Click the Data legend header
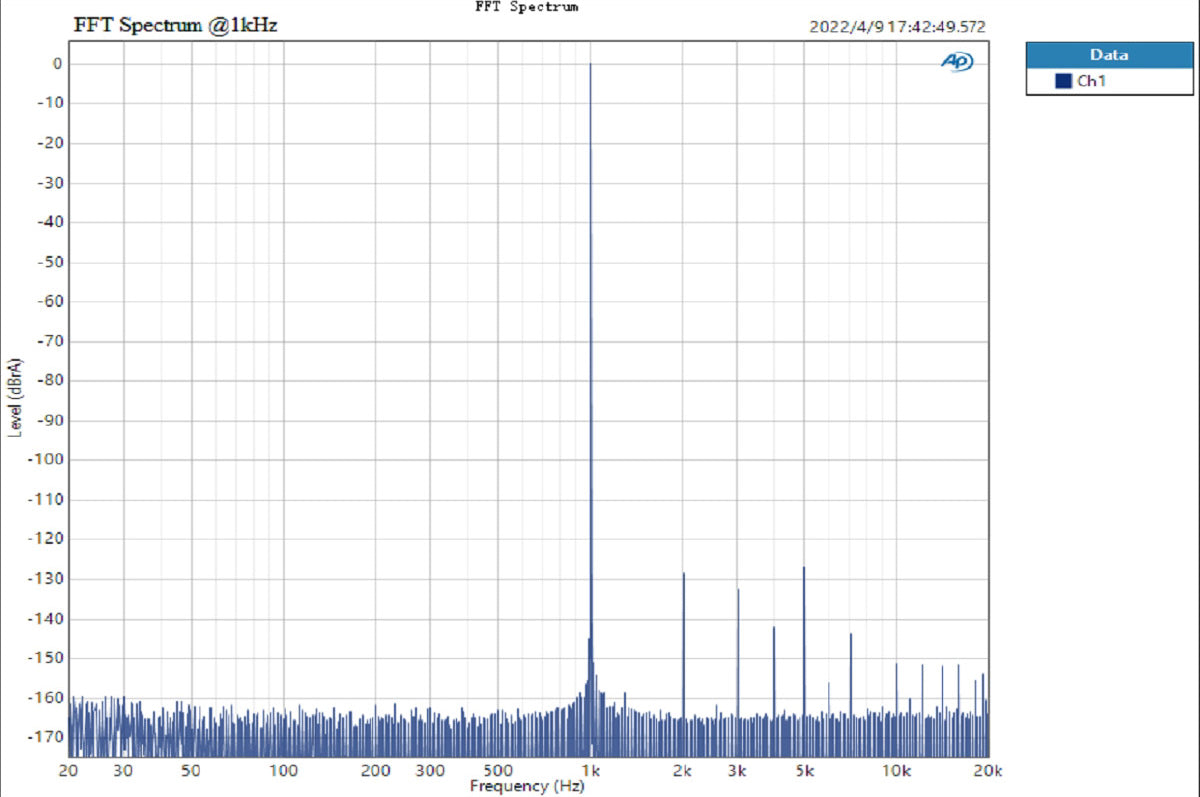This screenshot has width=1200, height=797. (1110, 55)
